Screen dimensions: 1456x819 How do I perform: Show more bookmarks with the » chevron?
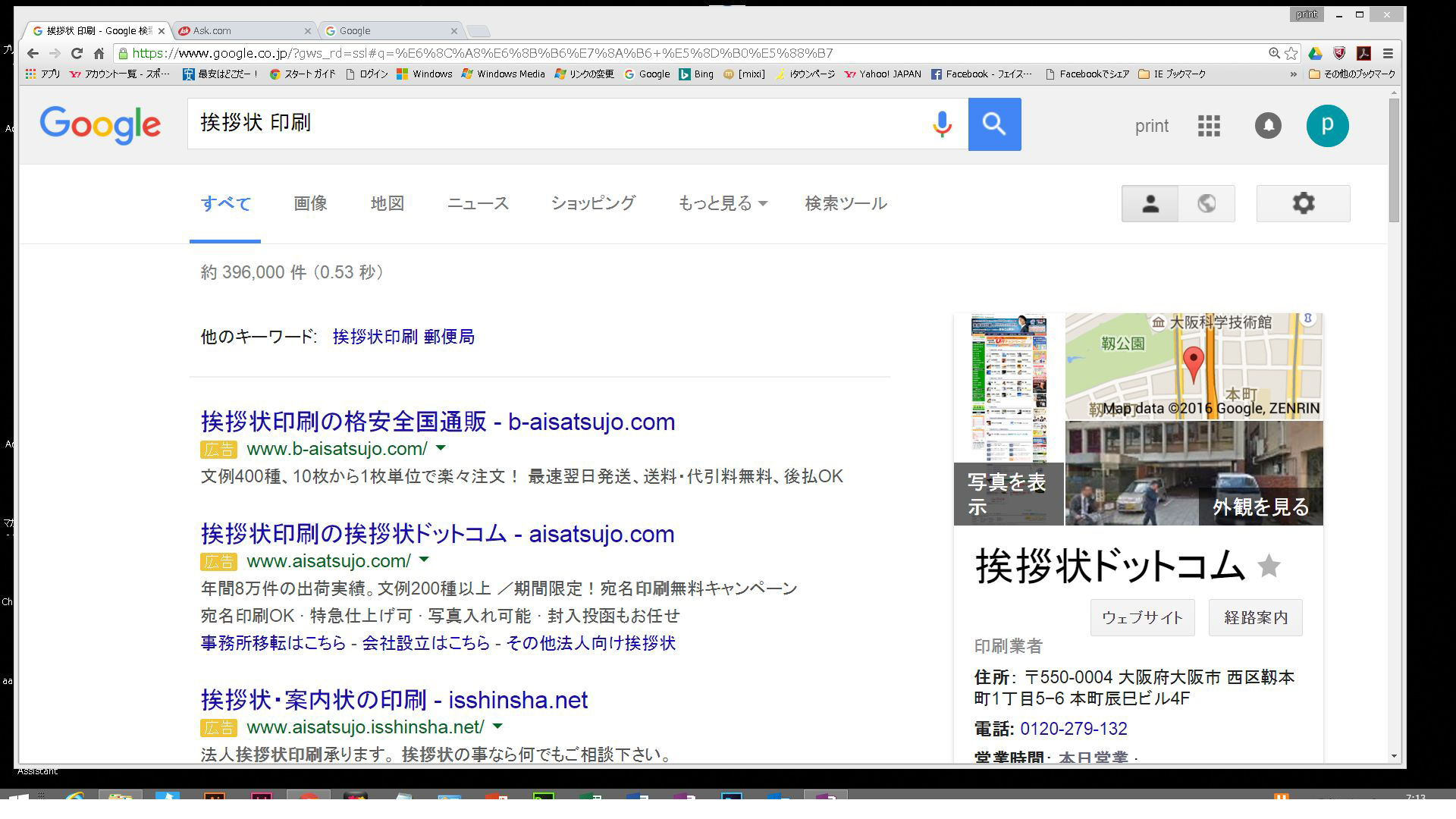tap(1294, 74)
